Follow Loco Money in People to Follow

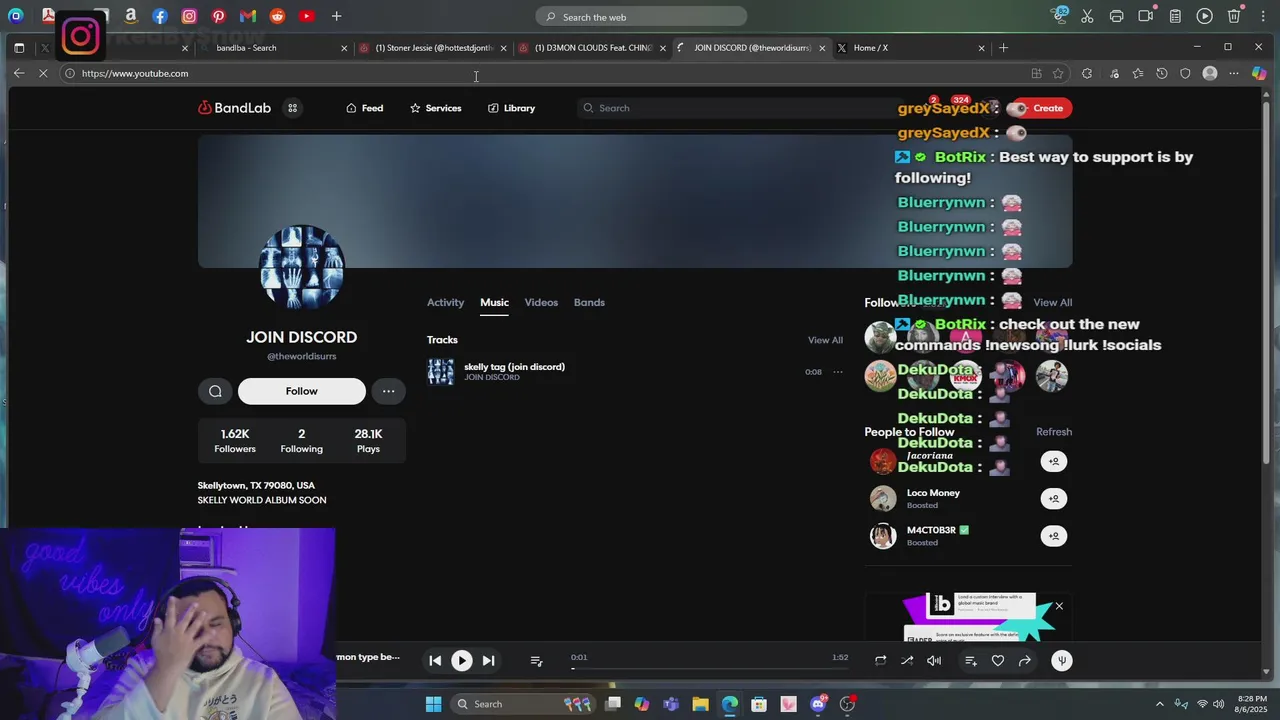(x=1053, y=498)
